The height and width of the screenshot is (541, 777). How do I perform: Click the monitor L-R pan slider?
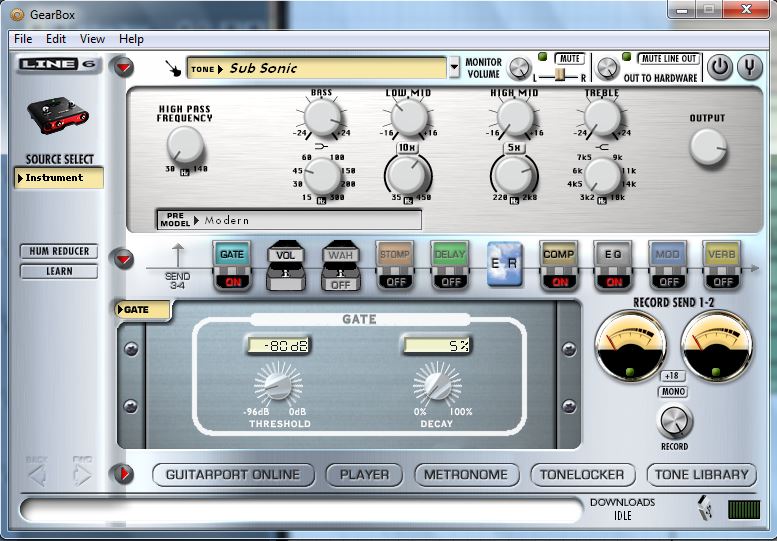[560, 76]
